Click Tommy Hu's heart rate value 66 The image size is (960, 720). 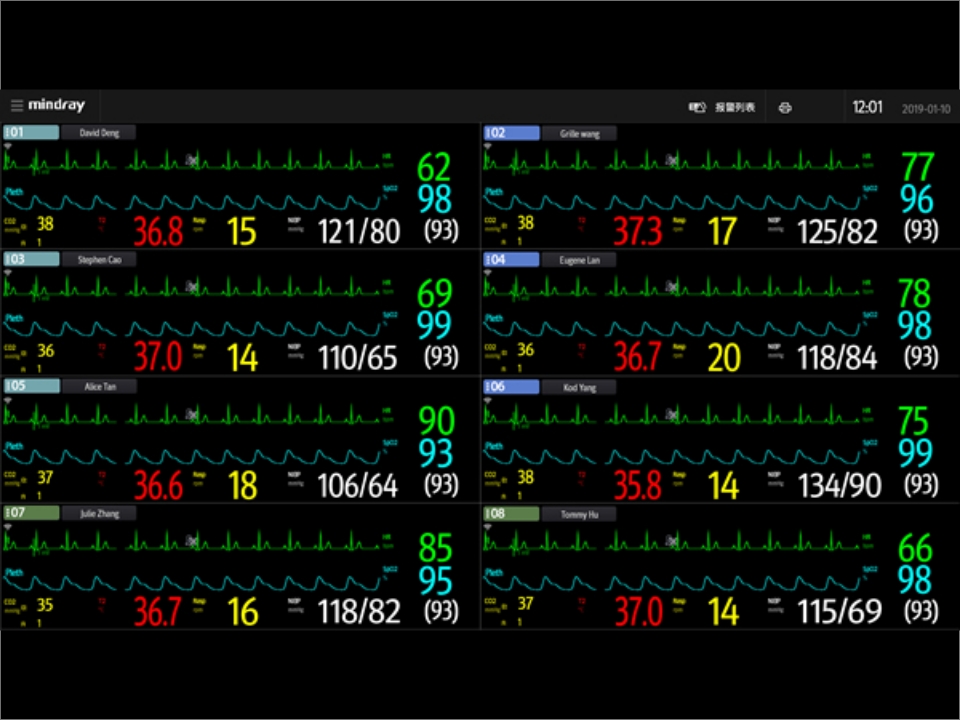pyautogui.click(x=914, y=548)
